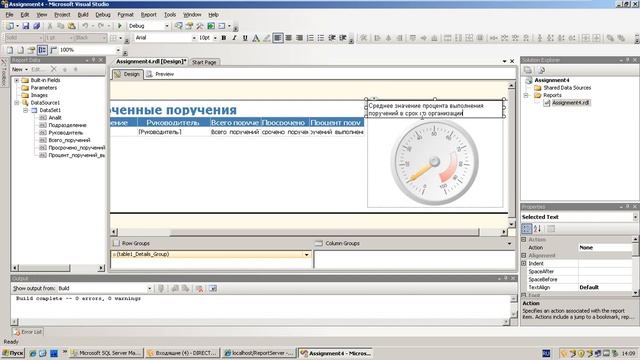Toggle the ruler button beside the zoom box
This screenshot has width=640, height=360.
[53, 50]
